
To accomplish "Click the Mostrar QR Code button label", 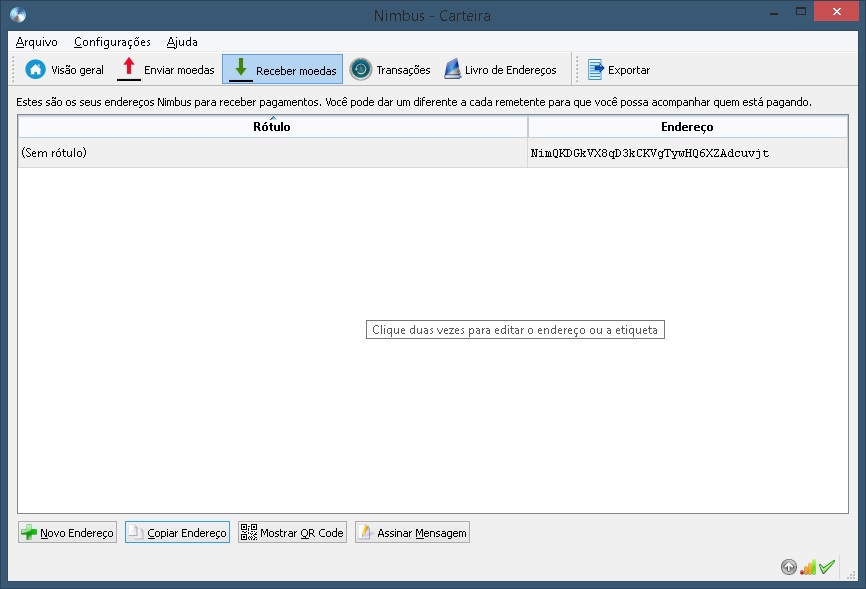I will (302, 533).
